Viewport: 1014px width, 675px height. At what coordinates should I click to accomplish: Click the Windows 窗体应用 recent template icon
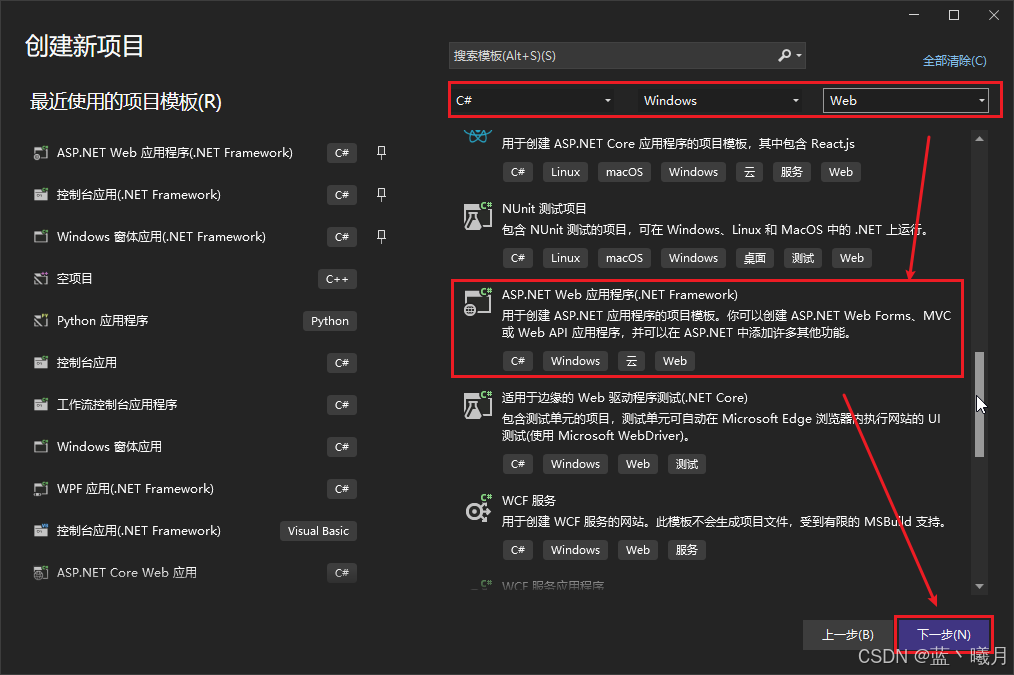pos(41,447)
